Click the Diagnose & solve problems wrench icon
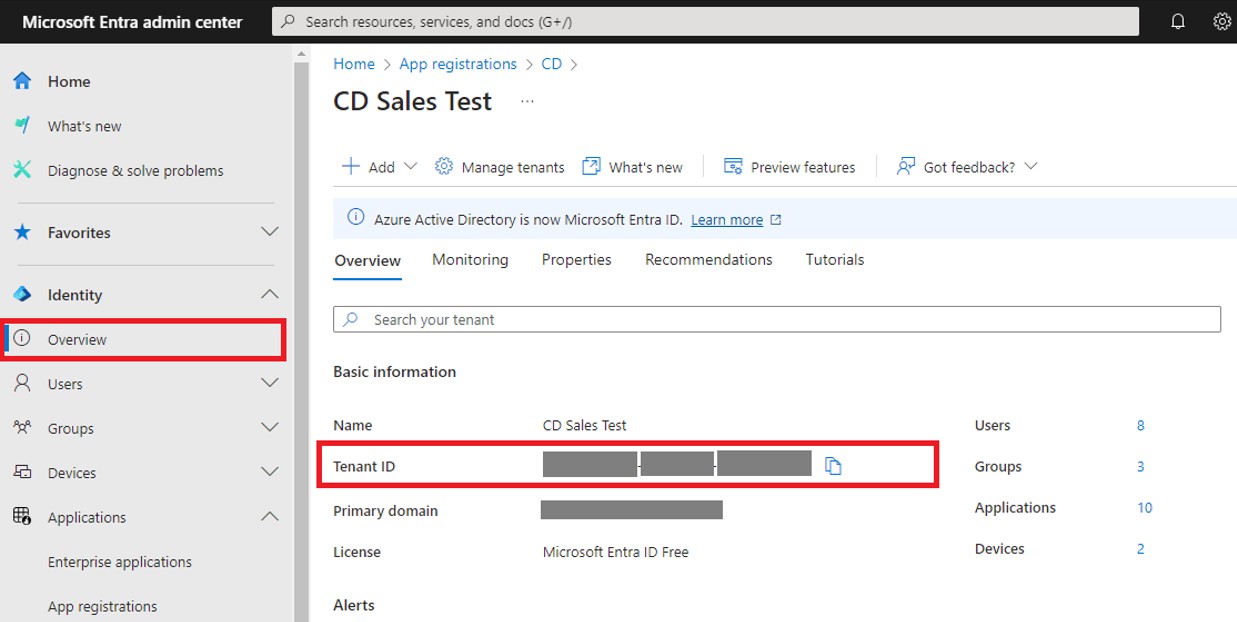The height and width of the screenshot is (622, 1237). click(22, 170)
